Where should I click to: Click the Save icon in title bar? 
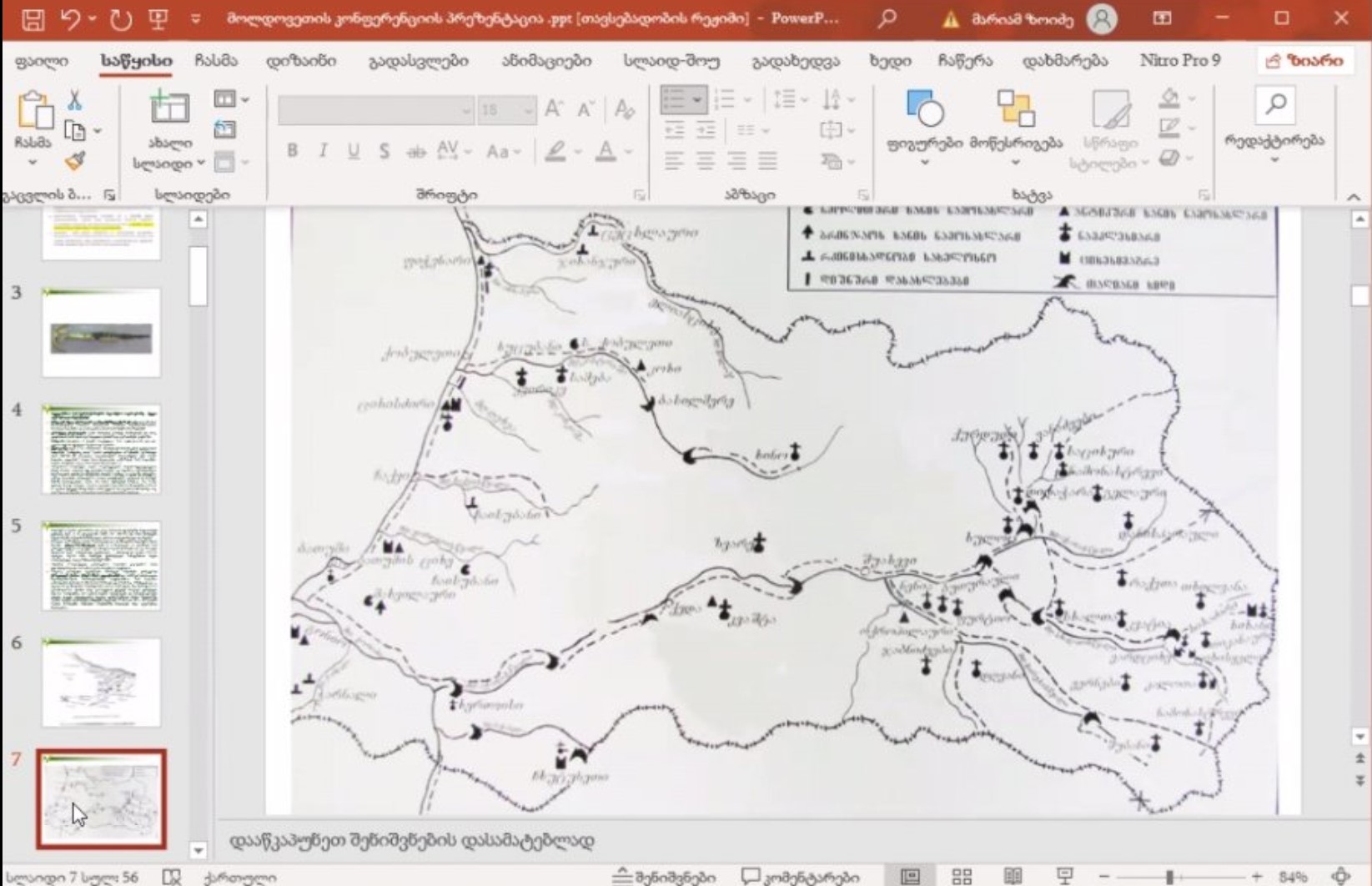32,19
